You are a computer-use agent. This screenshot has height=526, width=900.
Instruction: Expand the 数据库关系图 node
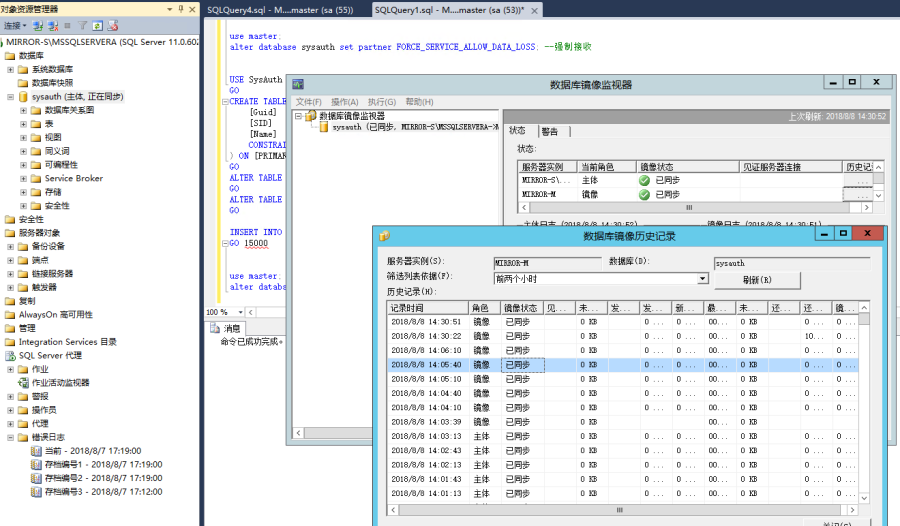tap(24, 110)
